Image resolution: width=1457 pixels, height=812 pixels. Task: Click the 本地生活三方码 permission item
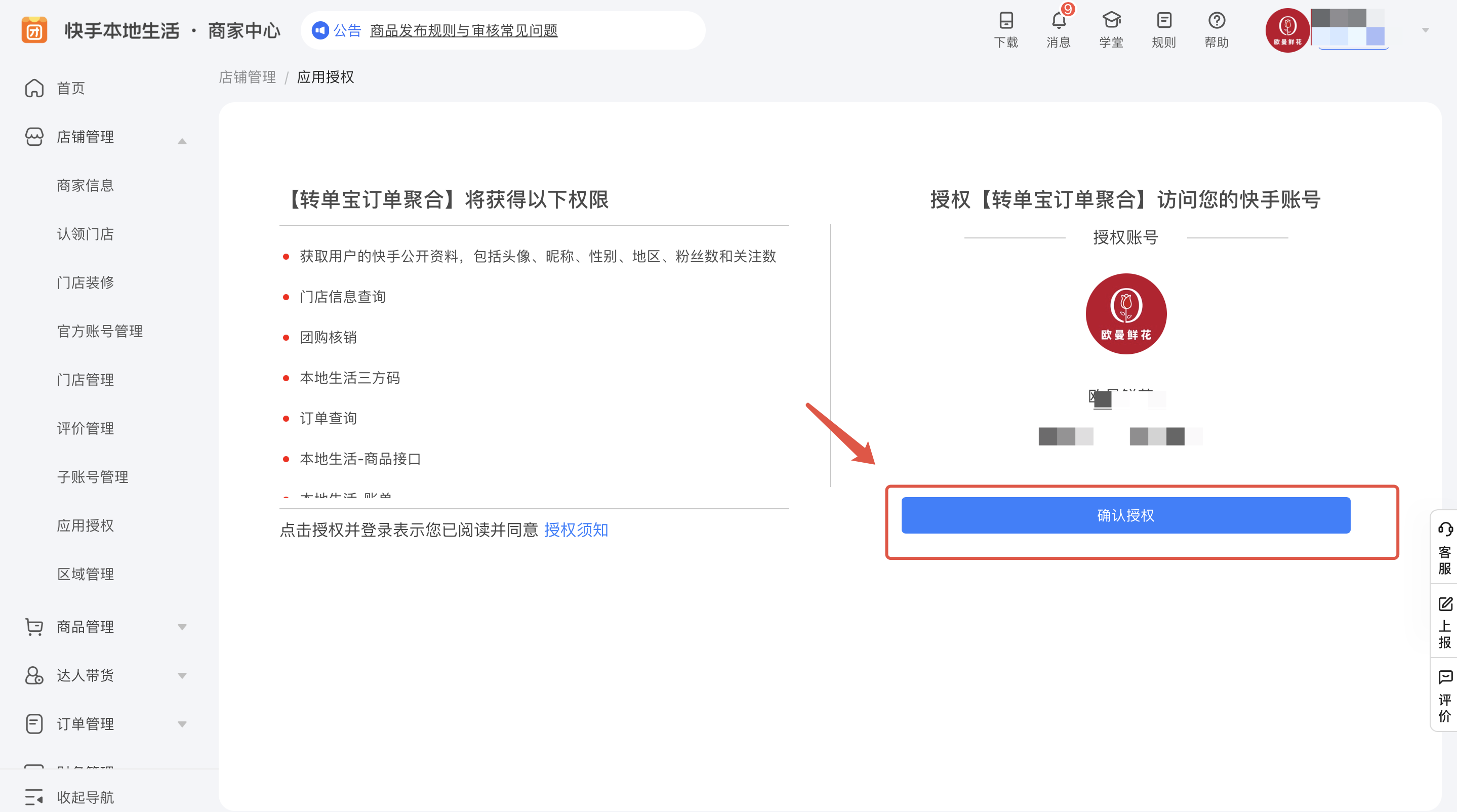pos(349,378)
